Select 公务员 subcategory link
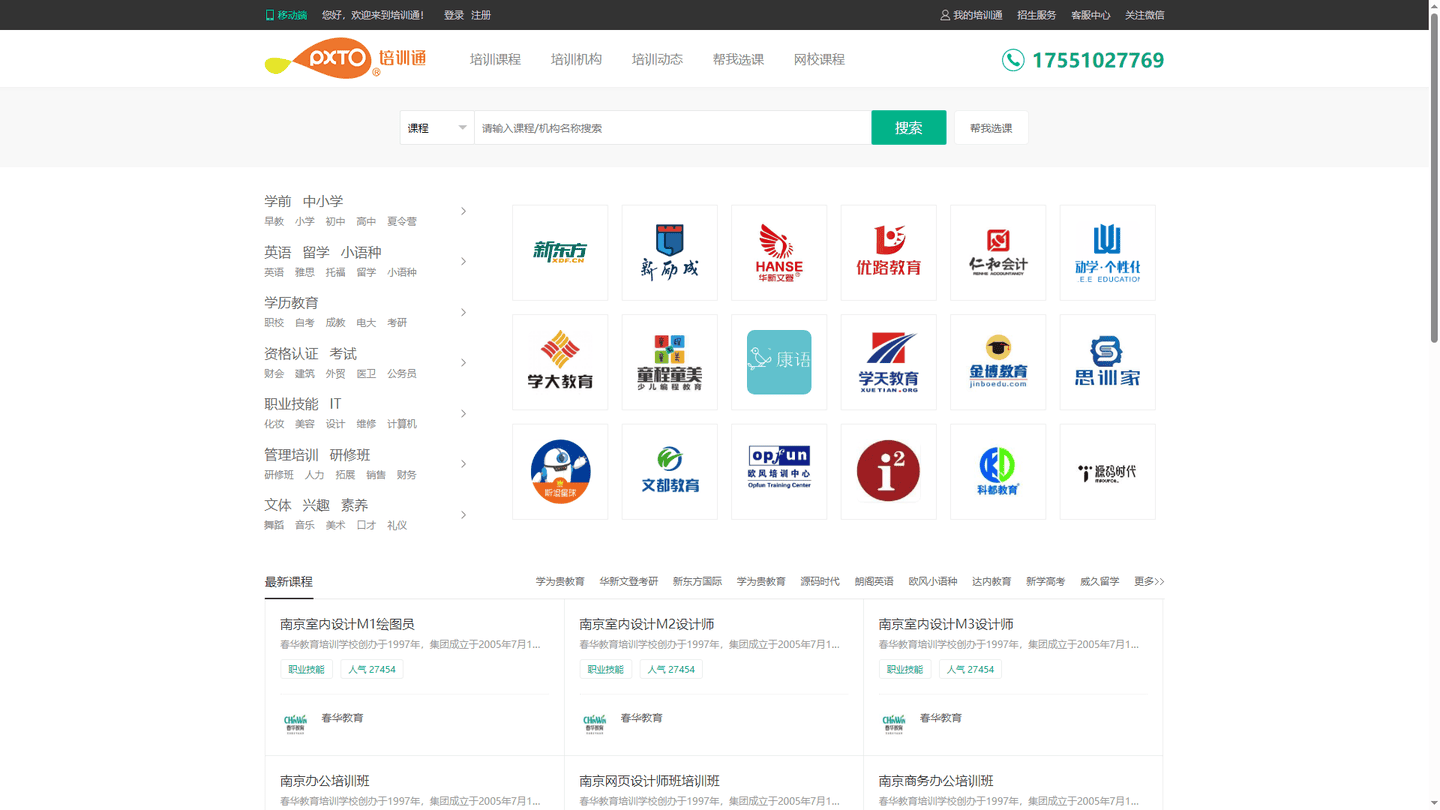Viewport: 1440px width, 810px height. pyautogui.click(x=402, y=373)
